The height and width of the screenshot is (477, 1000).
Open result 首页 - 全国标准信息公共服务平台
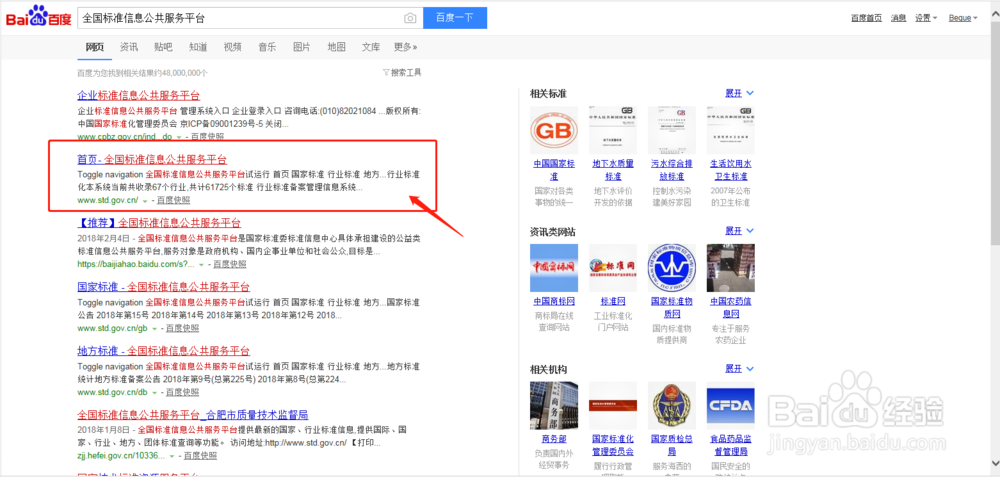pyautogui.click(x=152, y=159)
